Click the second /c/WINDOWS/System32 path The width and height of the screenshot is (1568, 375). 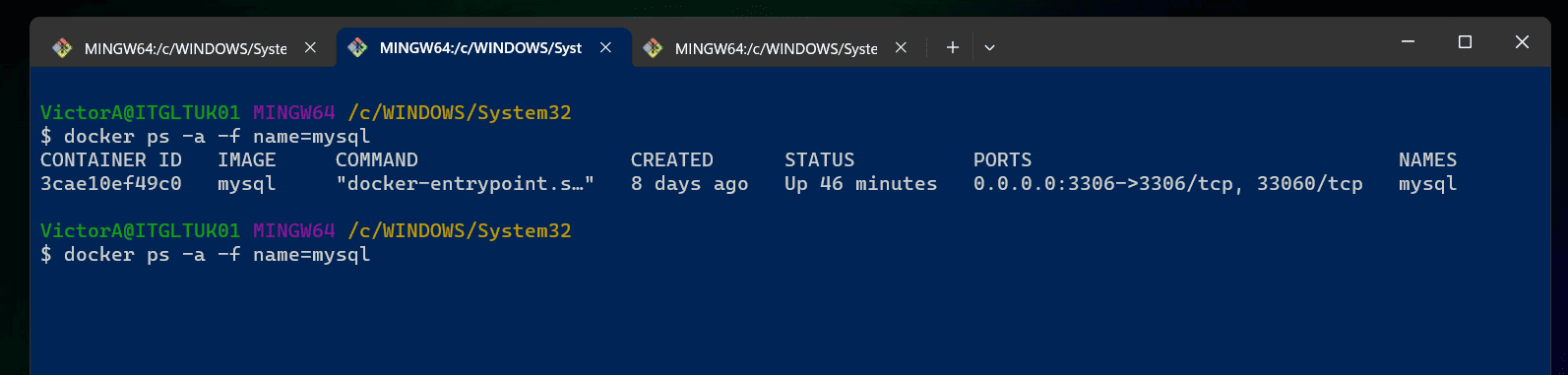point(460,231)
